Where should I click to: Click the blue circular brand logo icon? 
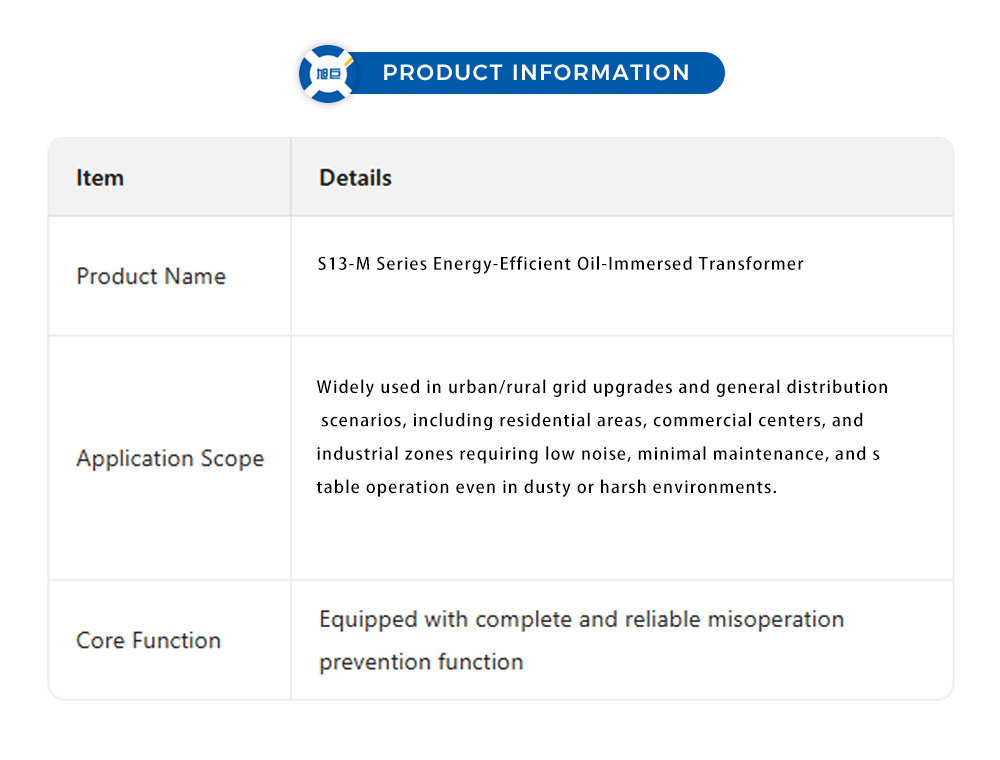[x=327, y=73]
